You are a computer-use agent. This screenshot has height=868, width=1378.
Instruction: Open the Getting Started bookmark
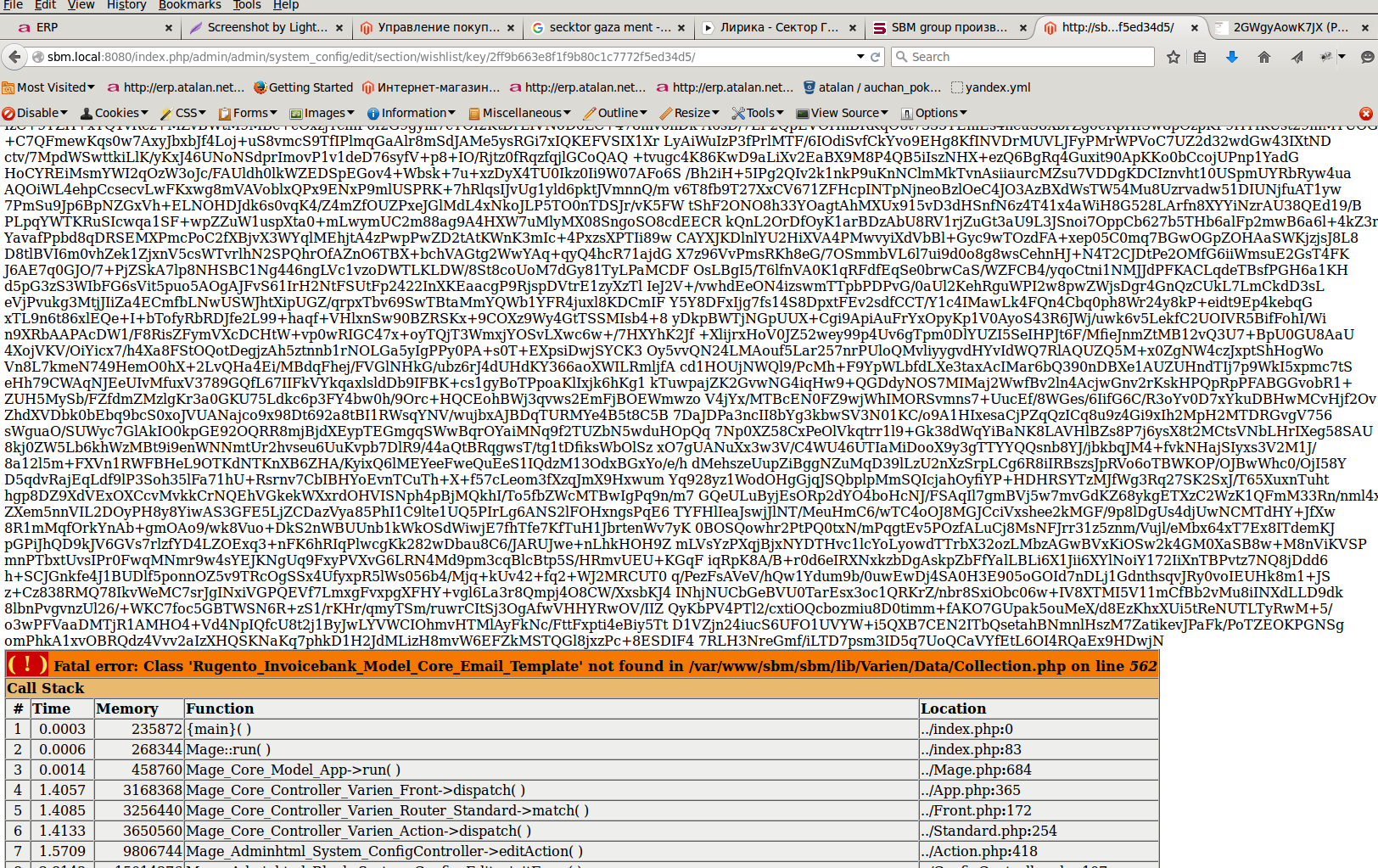(304, 87)
